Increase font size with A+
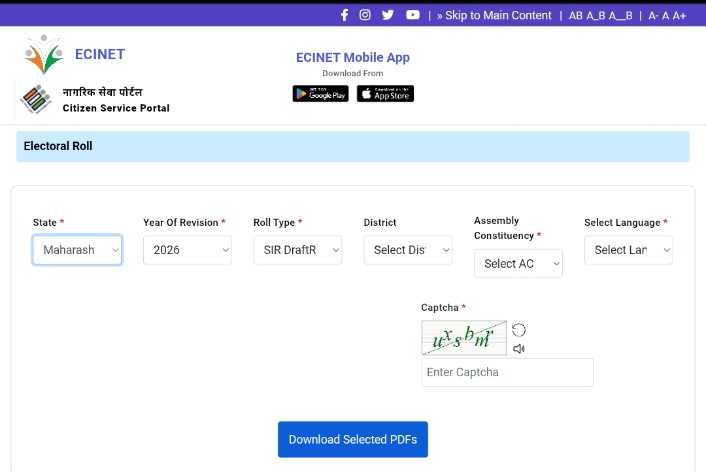 [679, 16]
